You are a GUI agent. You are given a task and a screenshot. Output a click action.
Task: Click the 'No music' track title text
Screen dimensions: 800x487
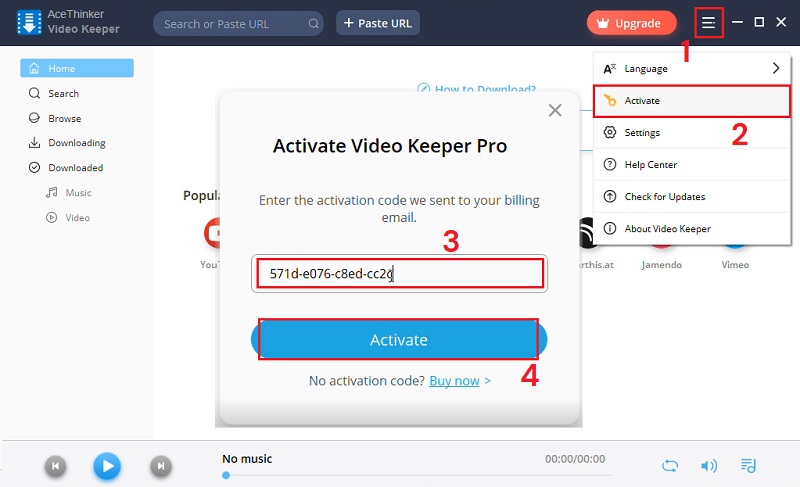click(247, 459)
